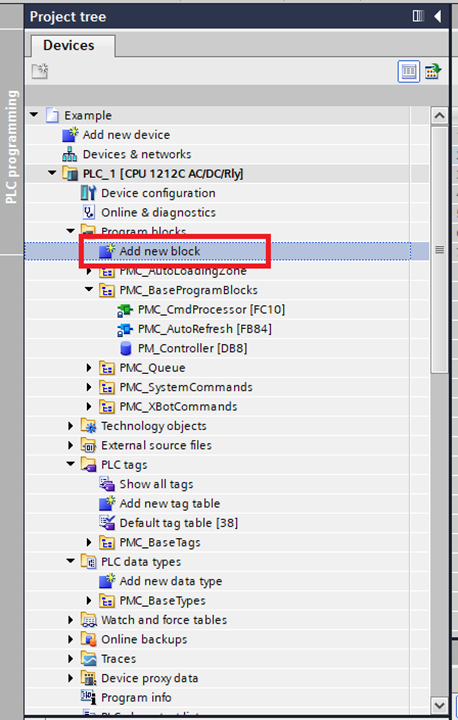The image size is (458, 720).
Task: Toggle overview display icon in toolbar
Action: pos(433,71)
